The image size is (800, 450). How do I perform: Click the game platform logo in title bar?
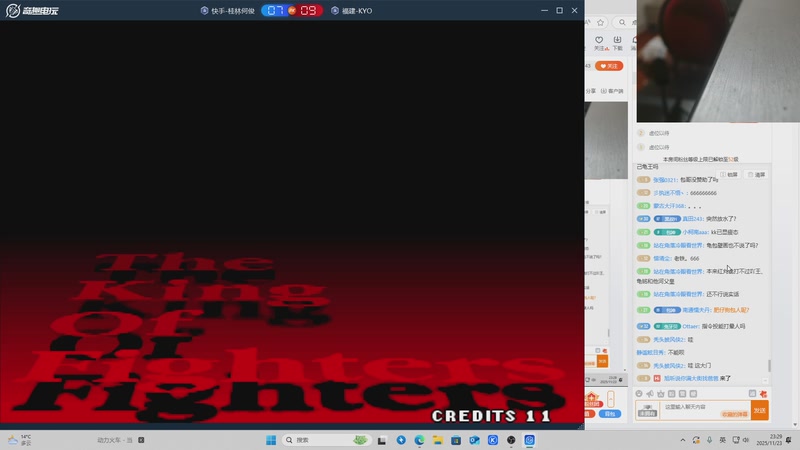point(32,10)
